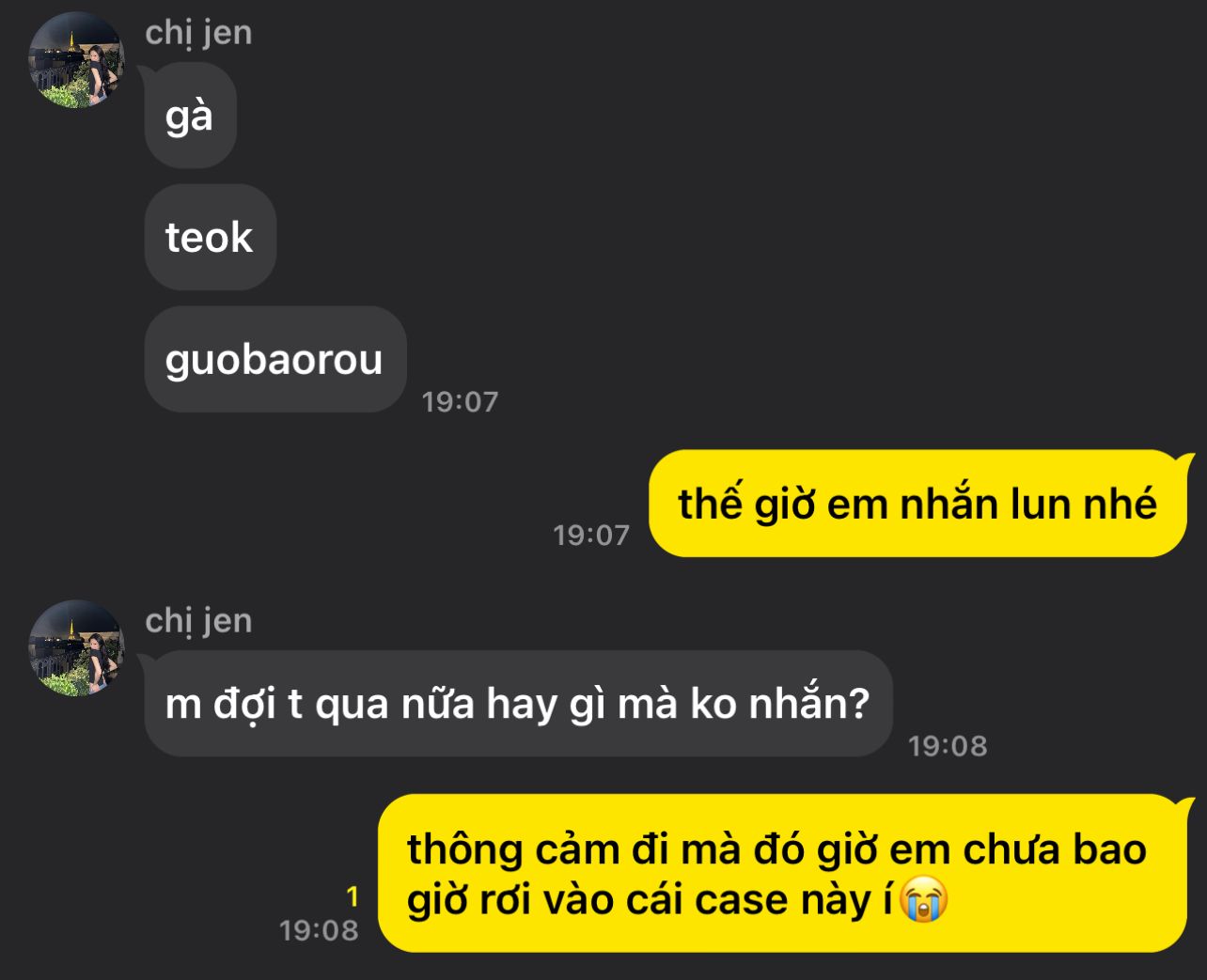The image size is (1207, 980).
Task: Open chị jen's avatar beside the 'm đợi t' message
Action: point(76,649)
